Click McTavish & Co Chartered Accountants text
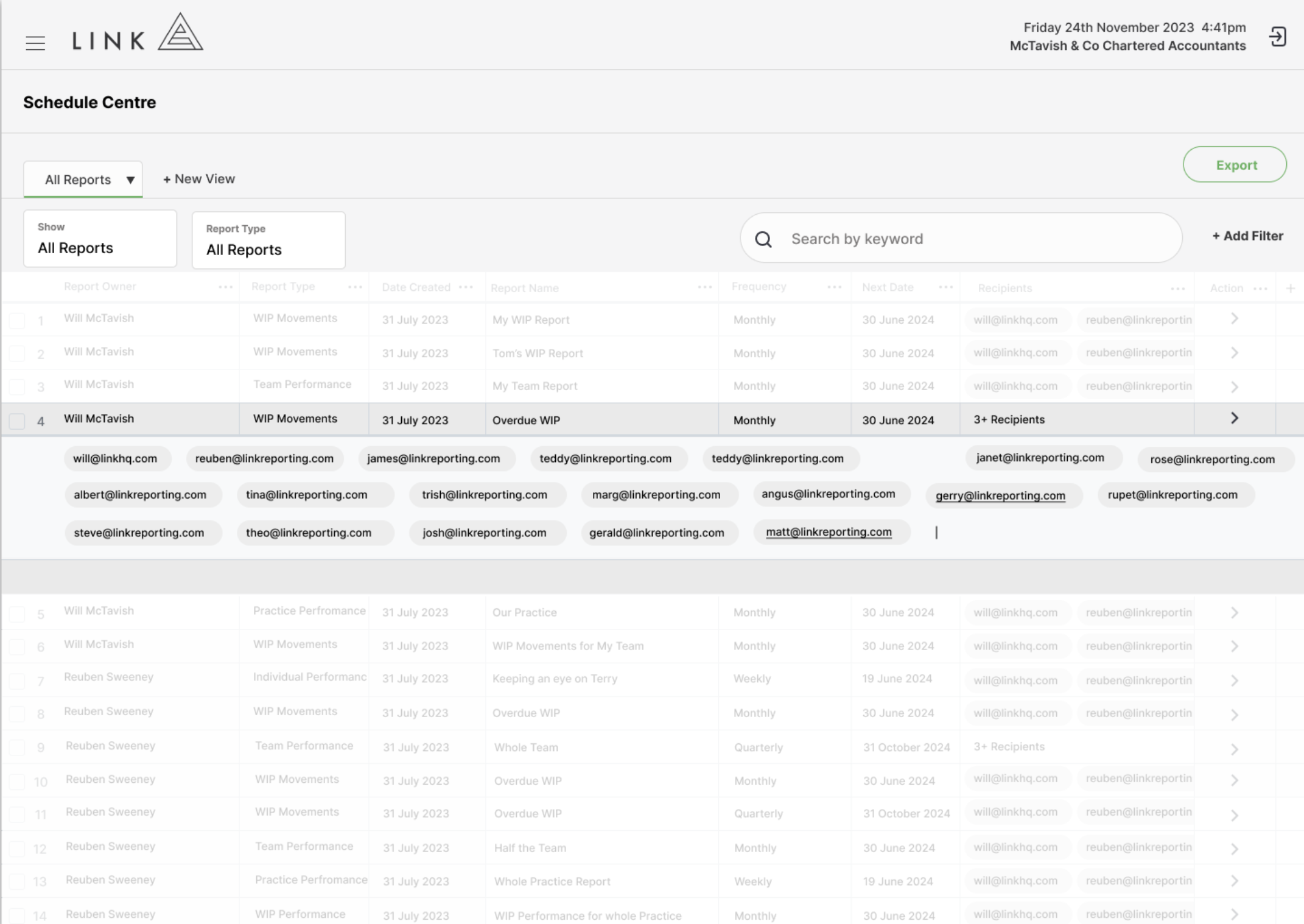Image resolution: width=1304 pixels, height=924 pixels. [1127, 46]
